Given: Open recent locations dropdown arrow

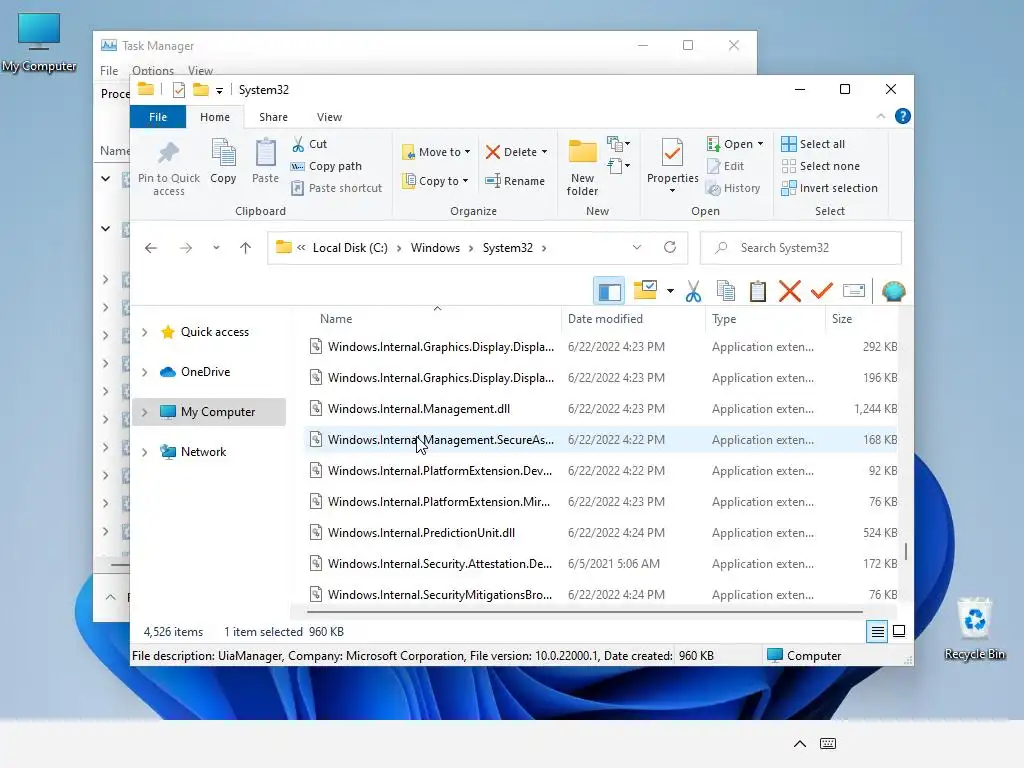Looking at the screenshot, I should pos(216,248).
